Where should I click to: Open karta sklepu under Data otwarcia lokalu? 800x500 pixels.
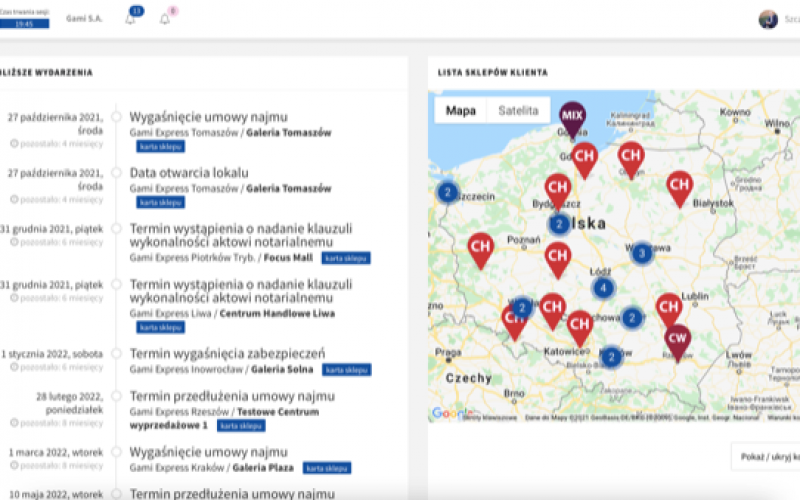(161, 203)
